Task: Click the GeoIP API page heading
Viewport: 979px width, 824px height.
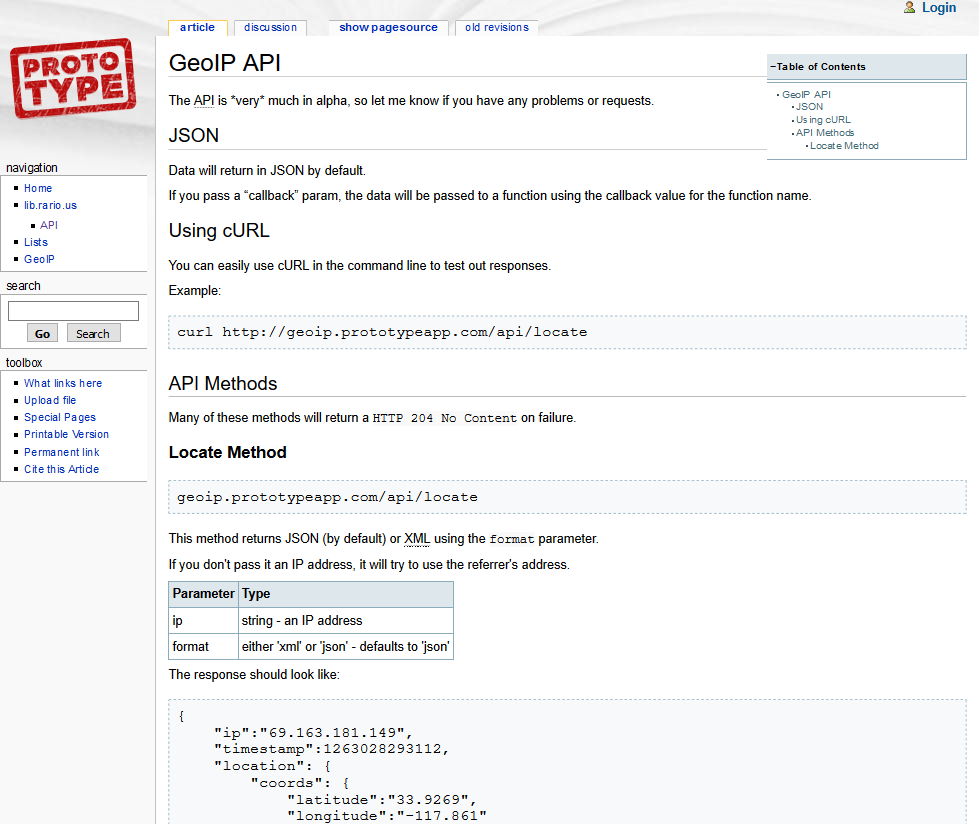Action: click(x=225, y=63)
